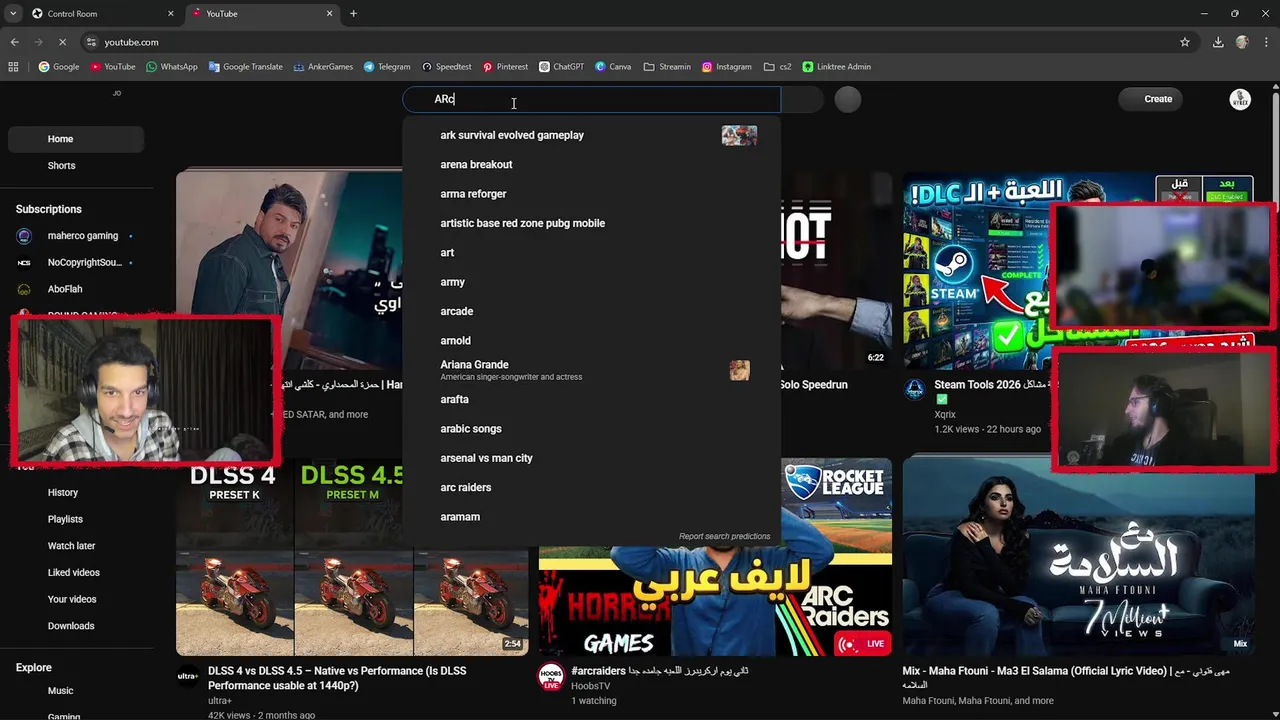This screenshot has width=1280, height=720.
Task: Close the Control Room tab
Action: click(170, 14)
